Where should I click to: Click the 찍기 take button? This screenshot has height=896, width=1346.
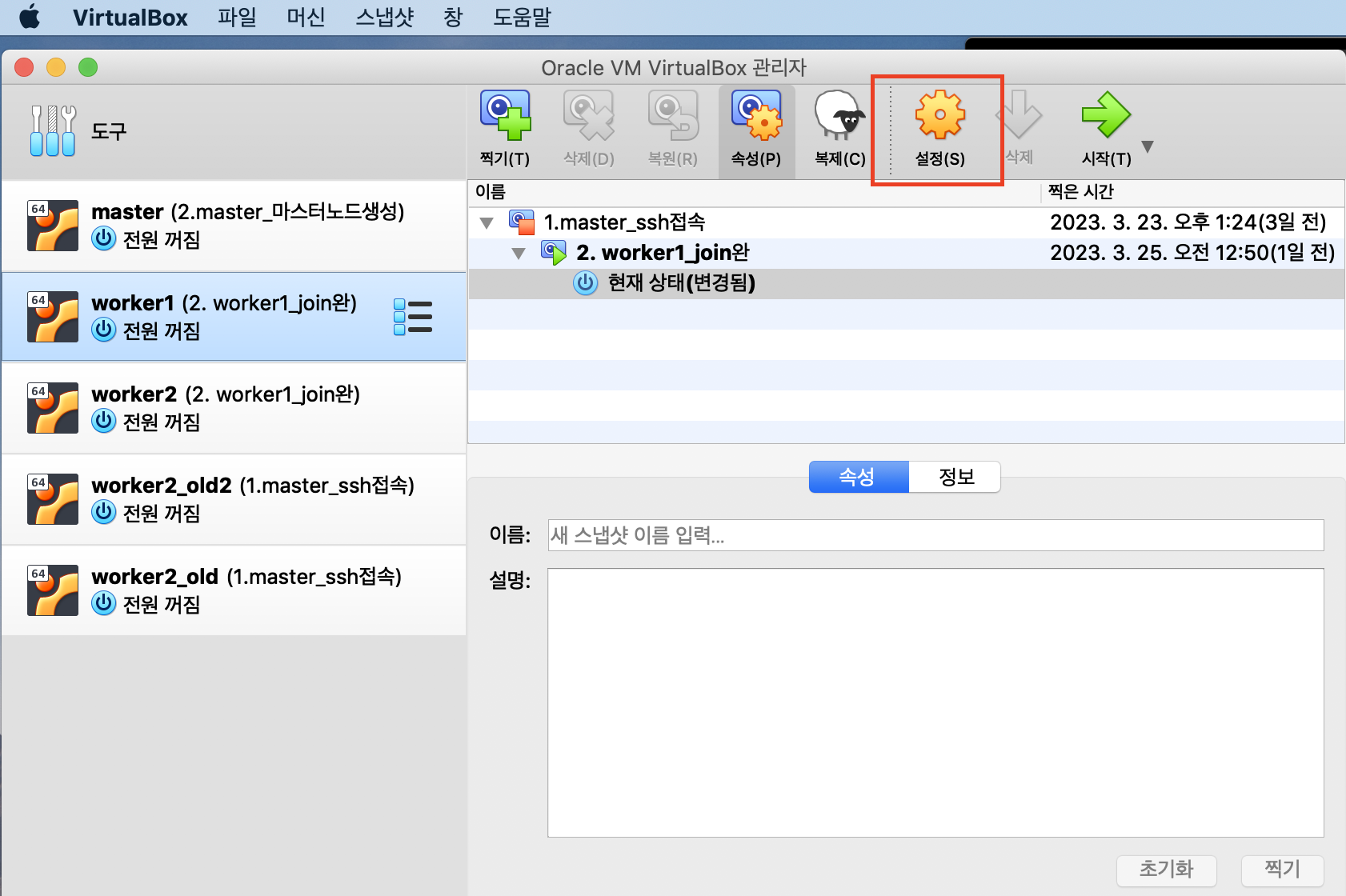coord(1283,870)
